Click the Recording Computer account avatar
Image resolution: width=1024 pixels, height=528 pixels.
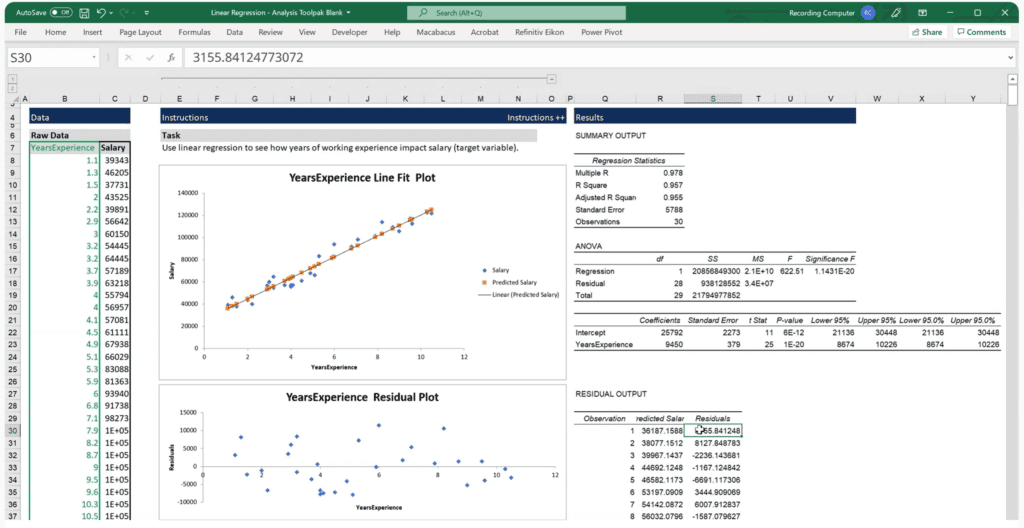[868, 12]
